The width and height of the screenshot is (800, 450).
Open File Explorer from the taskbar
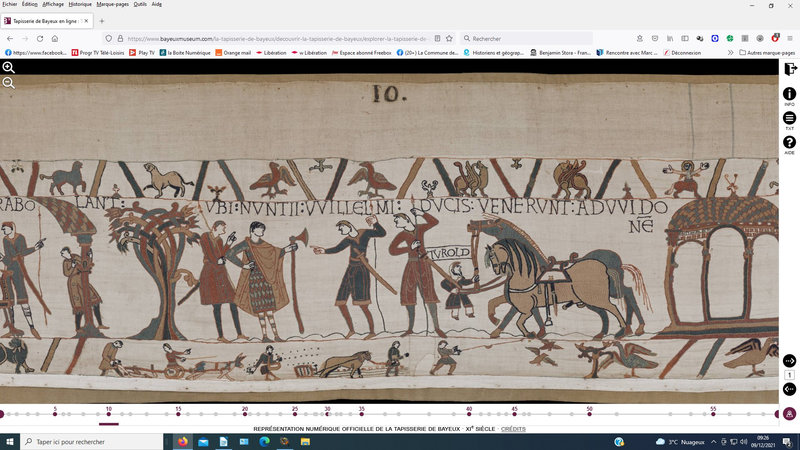click(x=305, y=442)
